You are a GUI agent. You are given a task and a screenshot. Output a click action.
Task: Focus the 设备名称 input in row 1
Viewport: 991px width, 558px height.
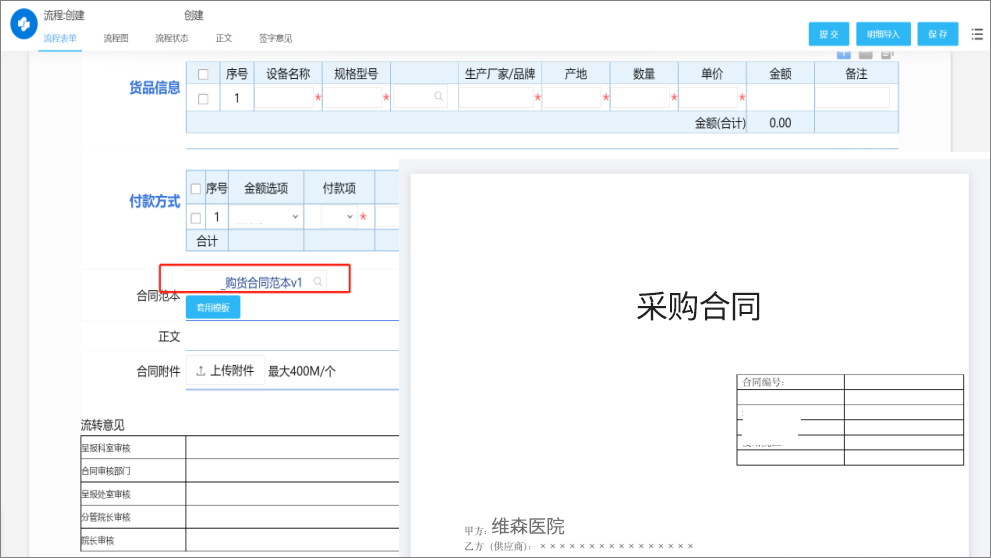pyautogui.click(x=284, y=97)
